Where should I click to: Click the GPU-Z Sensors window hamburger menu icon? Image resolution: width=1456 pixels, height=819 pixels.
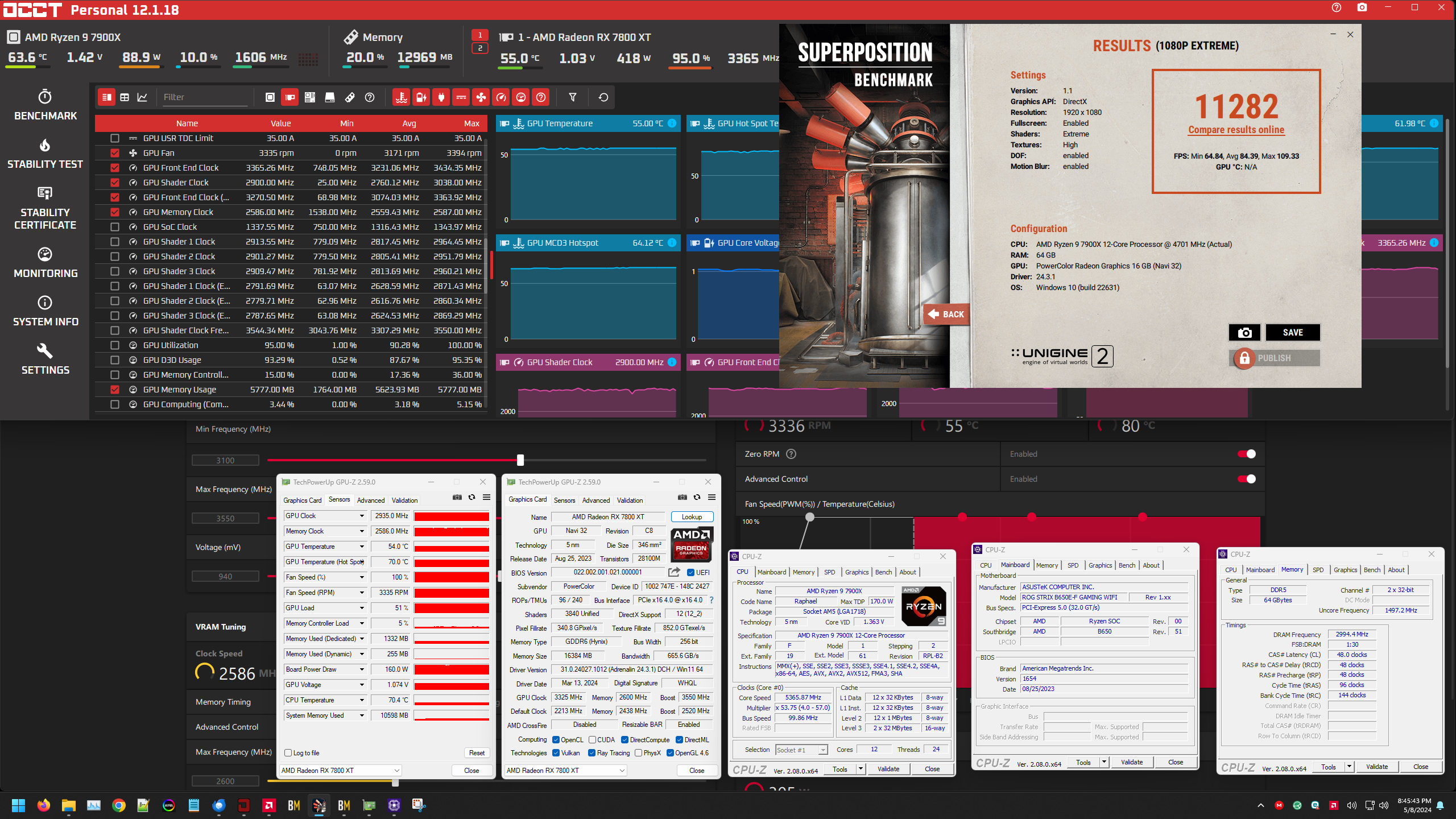[487, 497]
